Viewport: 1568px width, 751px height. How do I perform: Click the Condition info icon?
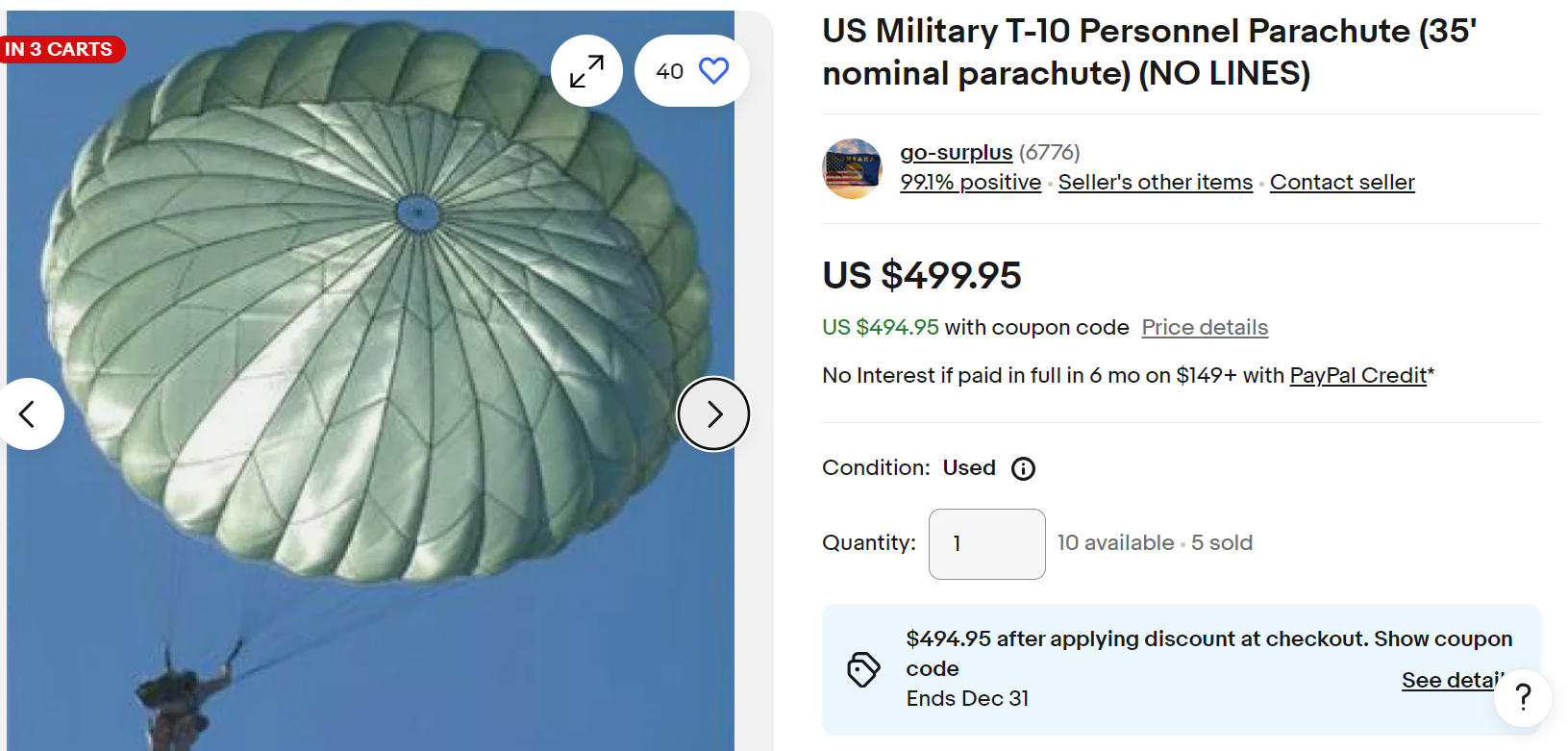1023,468
